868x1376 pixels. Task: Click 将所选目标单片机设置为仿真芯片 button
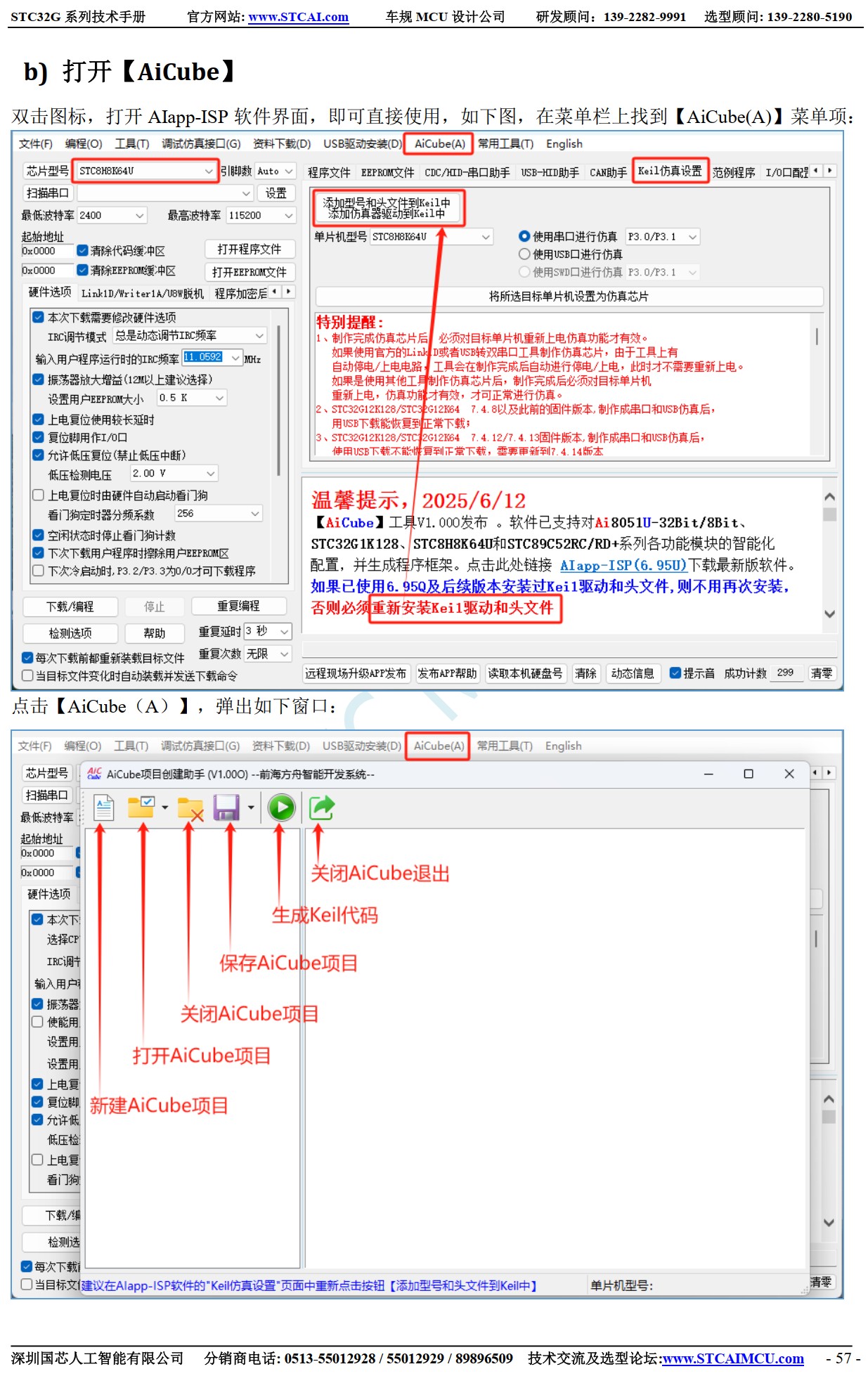569,297
